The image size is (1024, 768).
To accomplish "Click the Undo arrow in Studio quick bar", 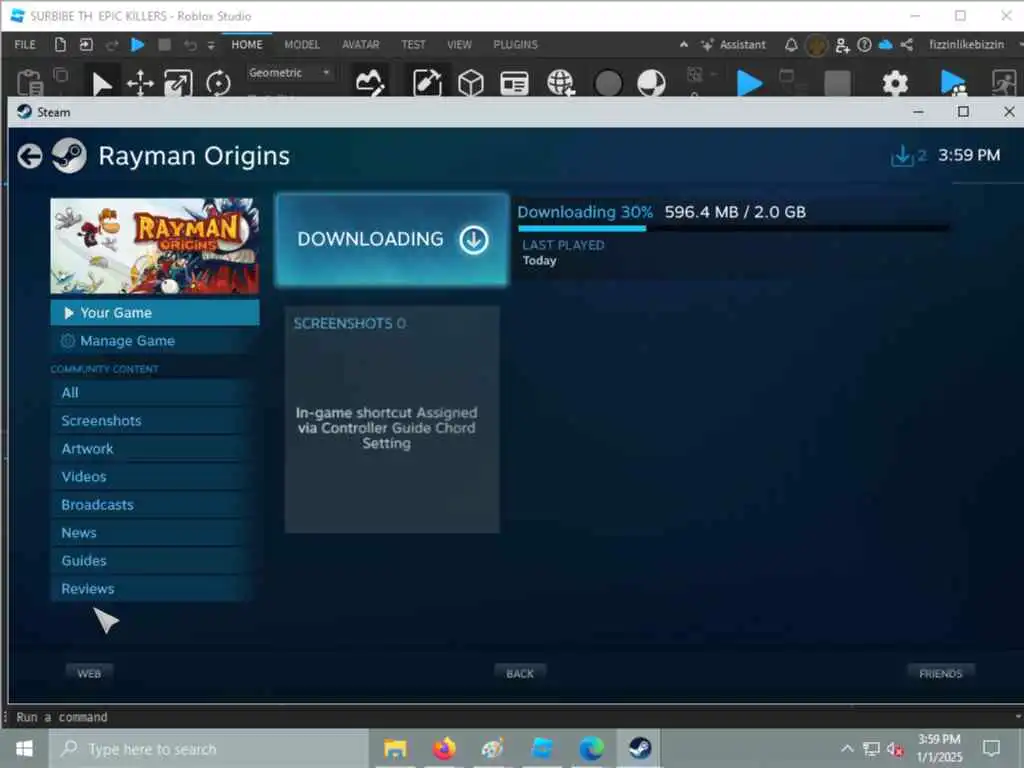I will 190,44.
